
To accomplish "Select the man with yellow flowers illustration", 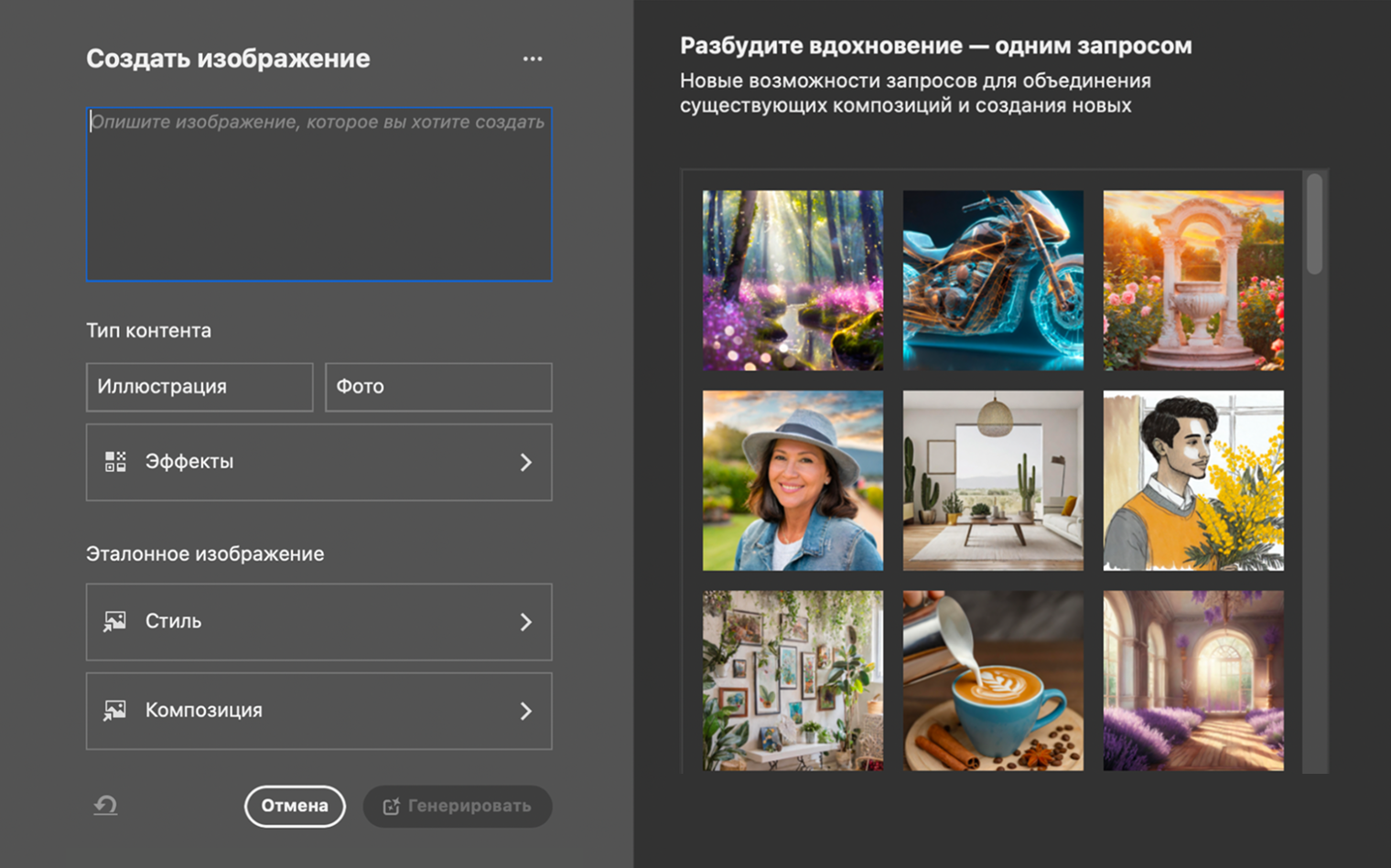I will (x=1193, y=480).
